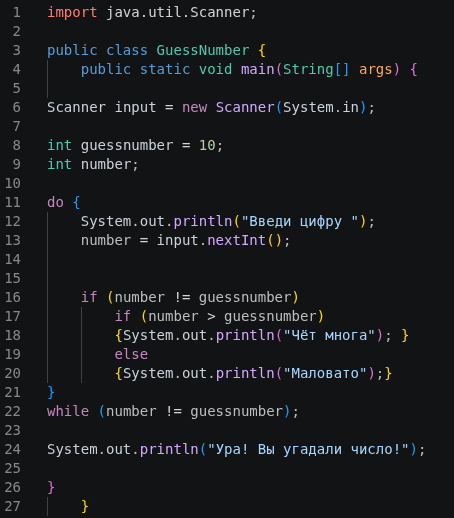Click the main method name
Image resolution: width=454 pixels, height=518 pixels.
coord(258,70)
